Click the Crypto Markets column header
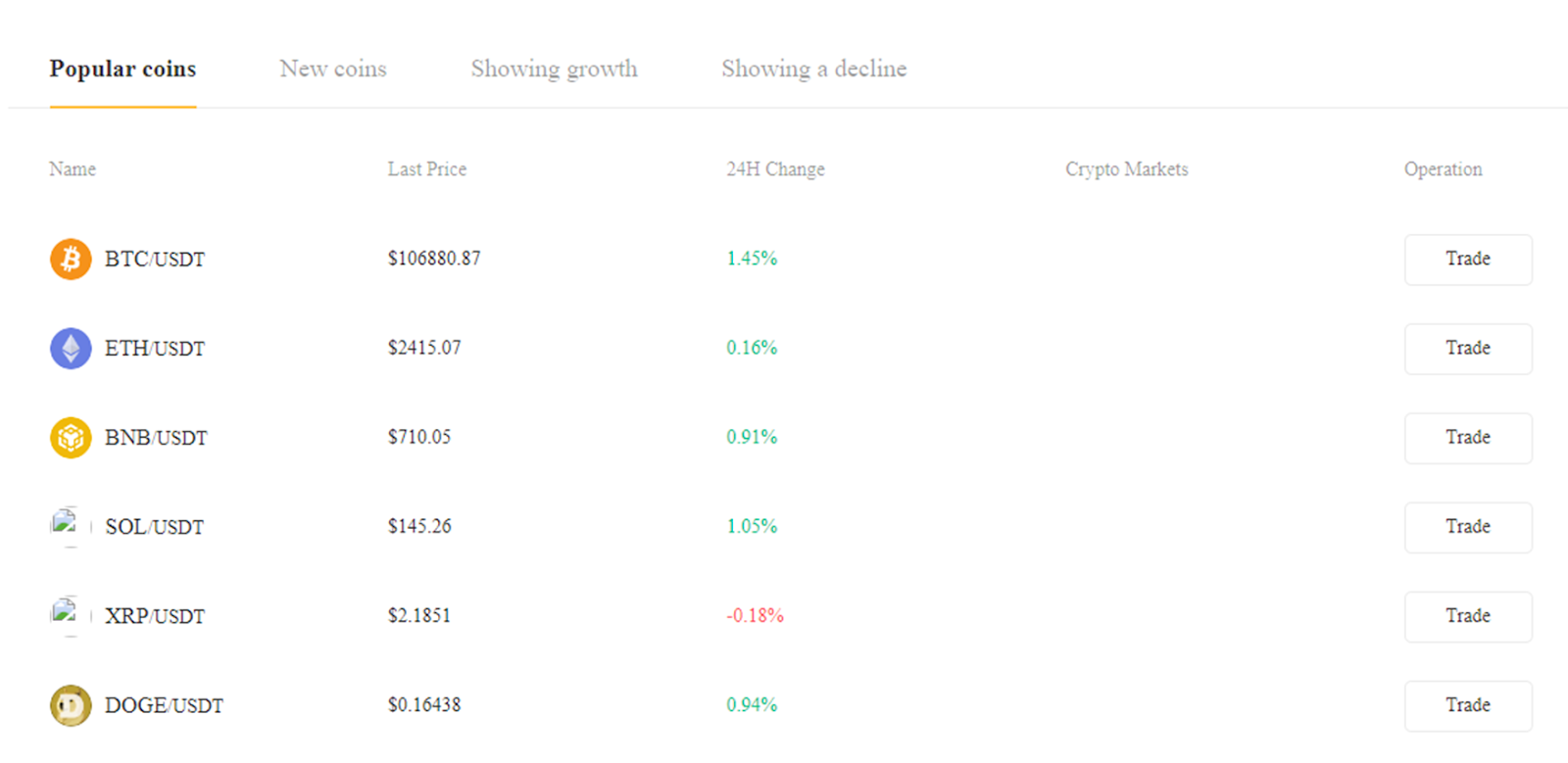Image resolution: width=1568 pixels, height=763 pixels. [x=1126, y=168]
